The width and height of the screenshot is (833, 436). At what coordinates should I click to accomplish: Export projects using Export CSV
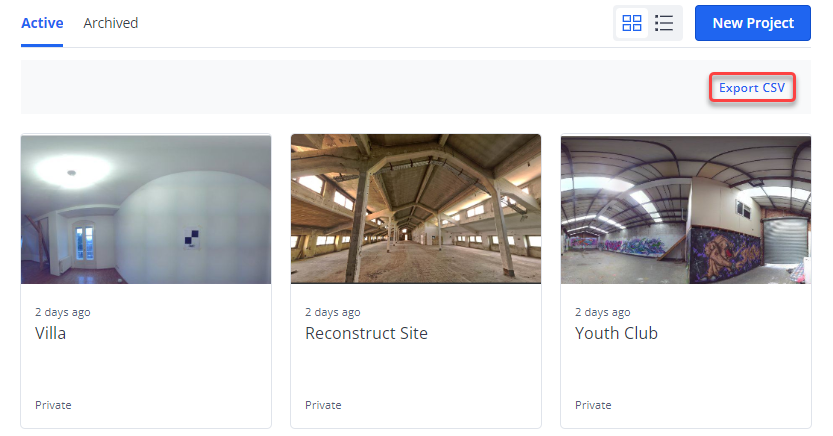tap(752, 88)
